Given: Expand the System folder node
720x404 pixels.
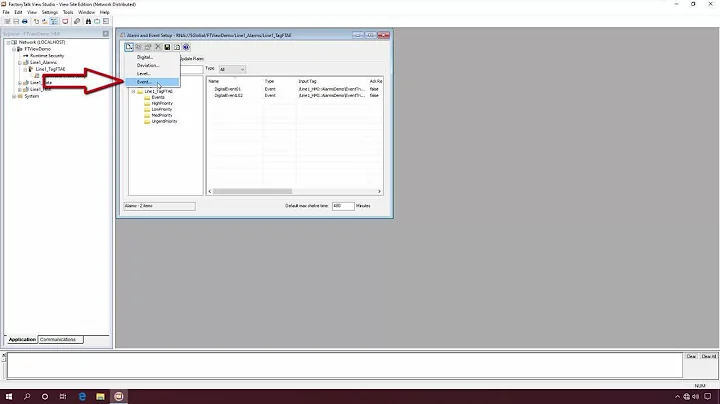Looking at the screenshot, I should (14, 96).
